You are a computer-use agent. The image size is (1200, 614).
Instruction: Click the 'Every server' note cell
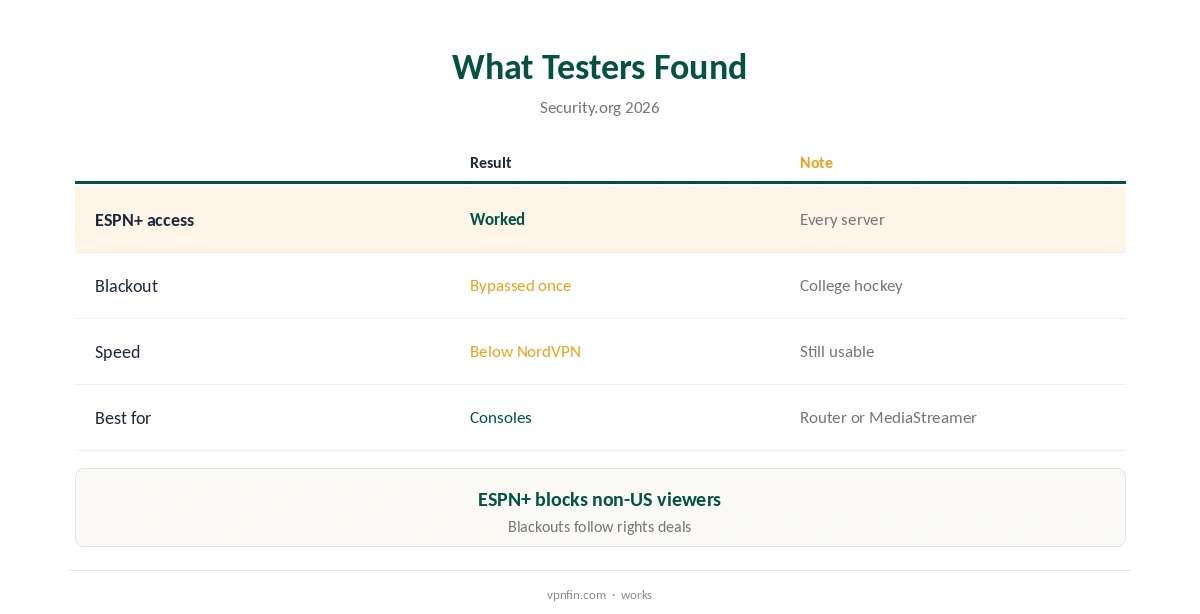click(842, 219)
